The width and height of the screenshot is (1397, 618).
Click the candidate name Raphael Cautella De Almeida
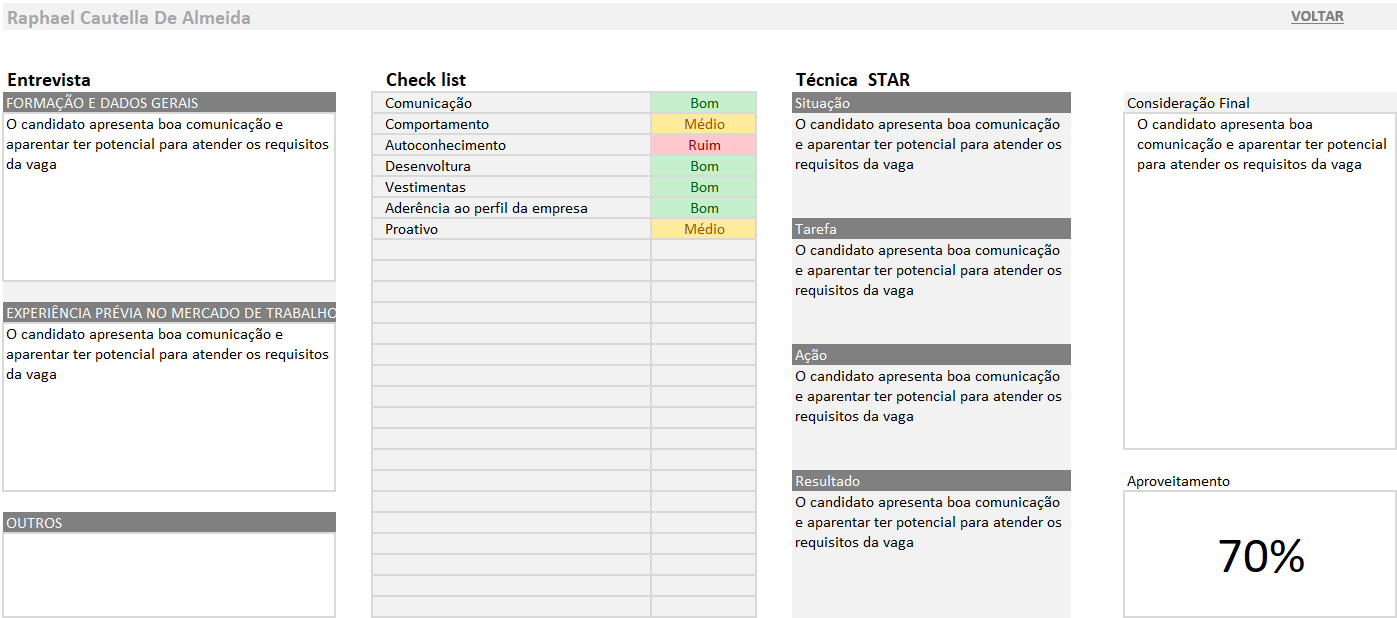[129, 18]
